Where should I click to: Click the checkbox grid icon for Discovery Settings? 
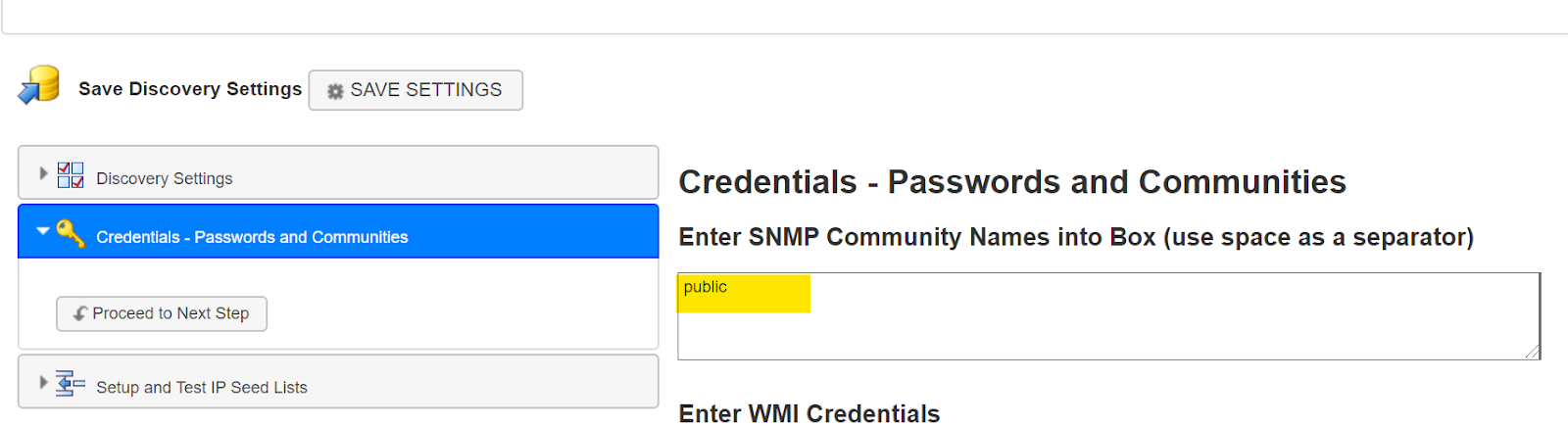(71, 175)
